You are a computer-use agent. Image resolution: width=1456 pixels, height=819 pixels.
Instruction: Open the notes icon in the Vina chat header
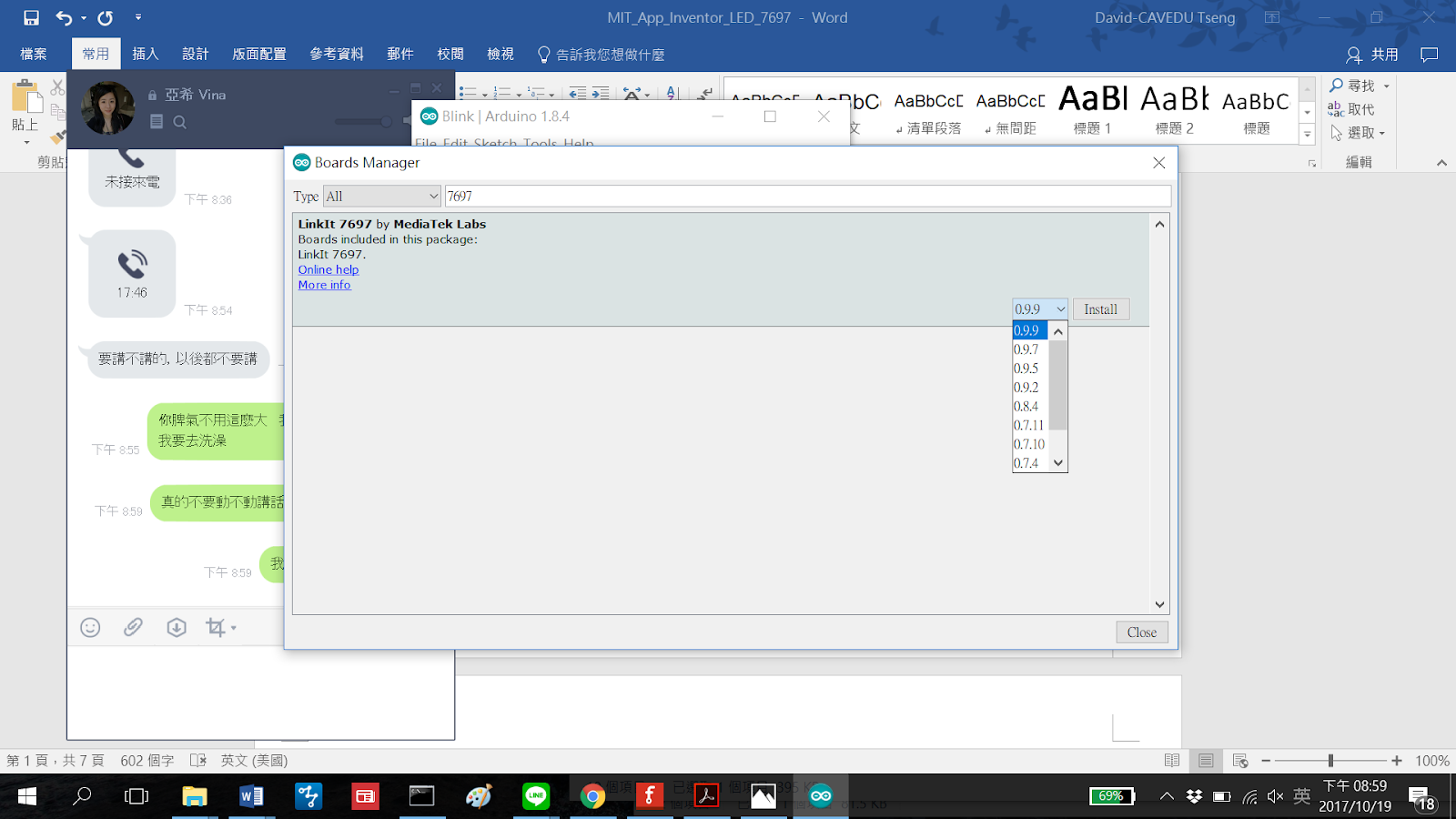click(x=157, y=122)
